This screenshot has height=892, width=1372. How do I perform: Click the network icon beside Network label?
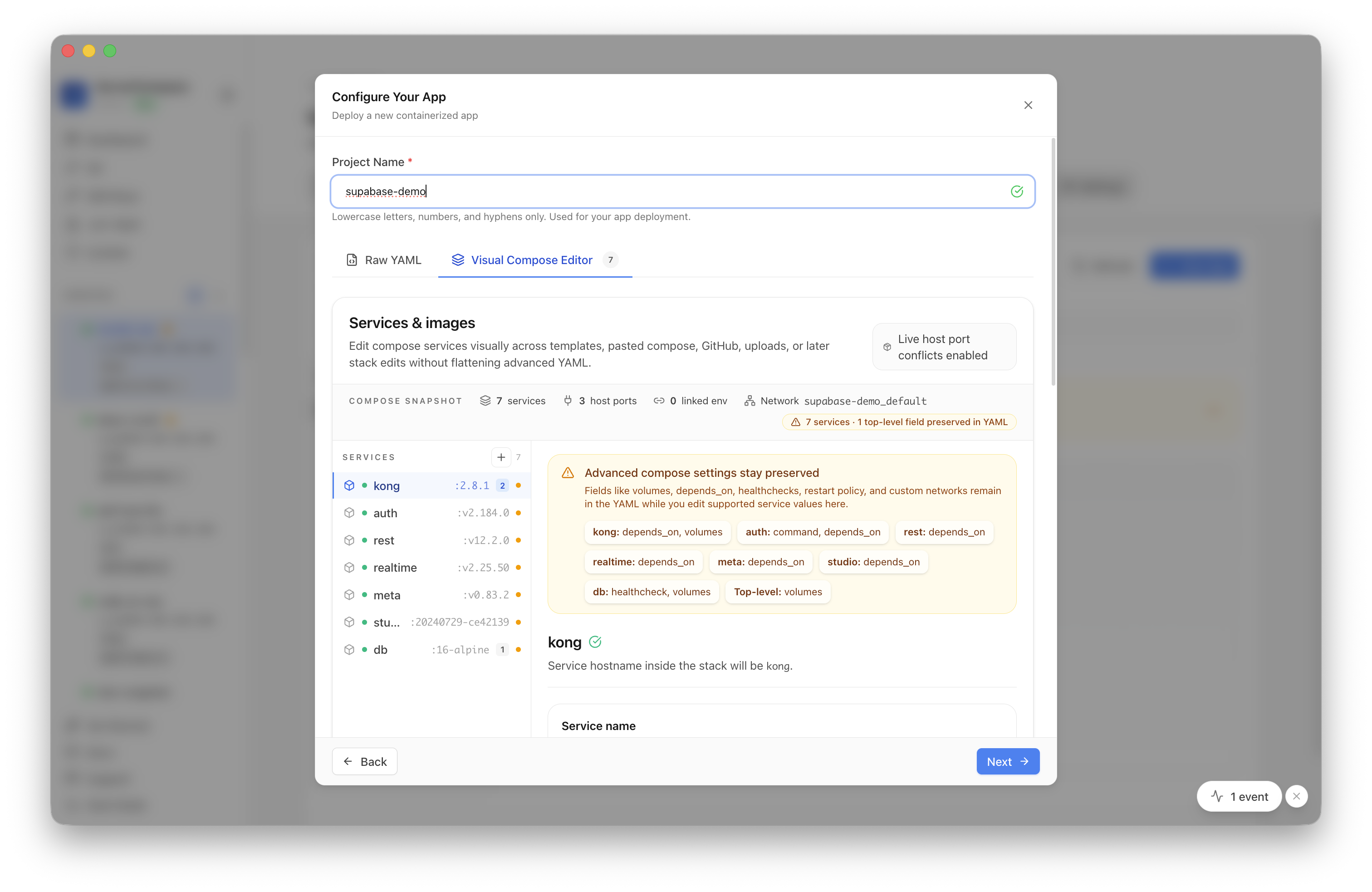(x=750, y=401)
